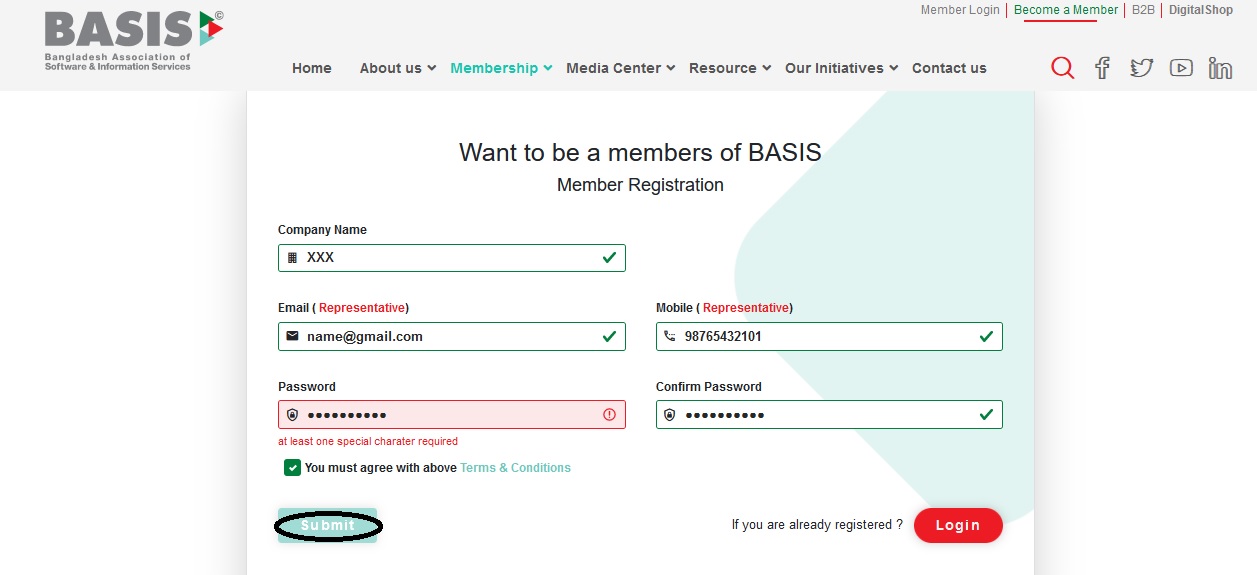This screenshot has height=575, width=1257.
Task: Click the Member Login link
Action: click(959, 10)
